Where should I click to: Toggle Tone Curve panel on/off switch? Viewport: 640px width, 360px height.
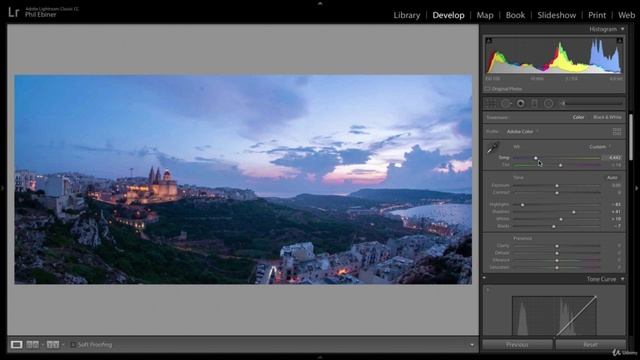pyautogui.click(x=484, y=279)
